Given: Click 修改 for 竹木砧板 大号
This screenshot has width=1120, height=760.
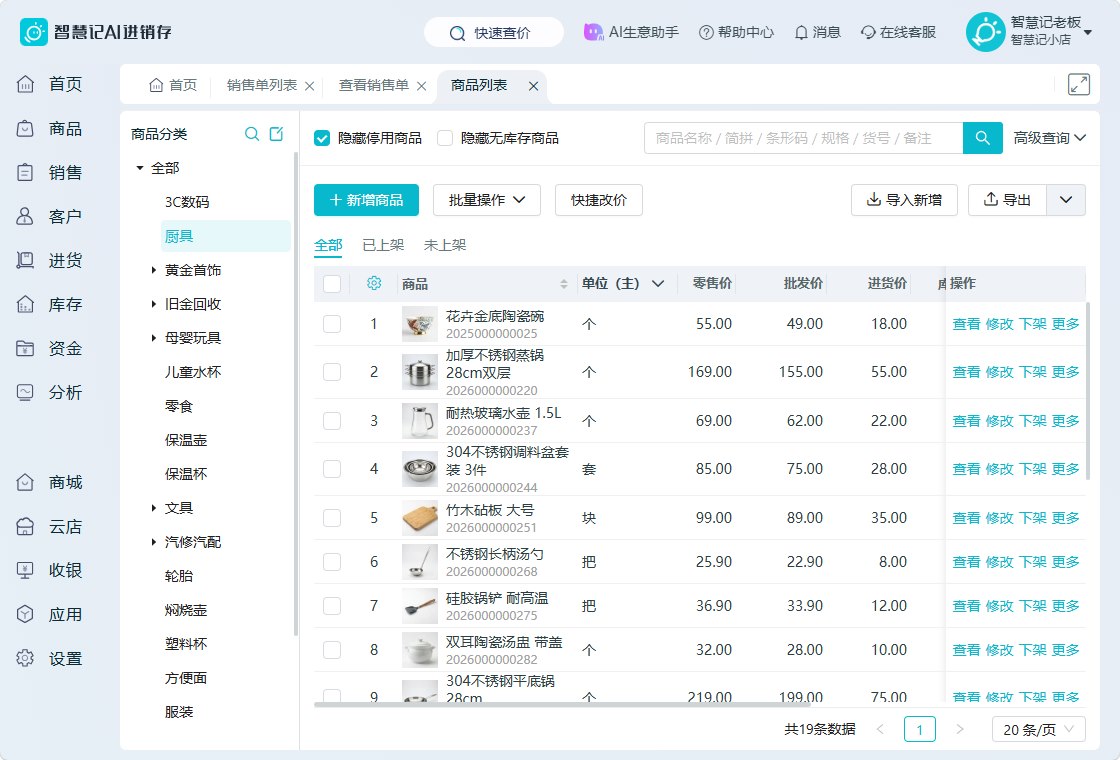Looking at the screenshot, I should click(x=999, y=518).
